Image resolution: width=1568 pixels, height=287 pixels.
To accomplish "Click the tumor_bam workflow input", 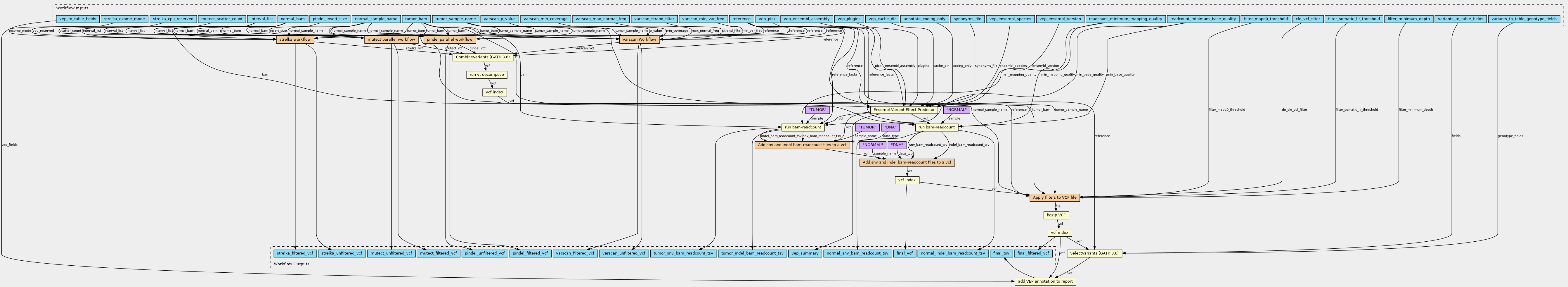I will 416,19.
